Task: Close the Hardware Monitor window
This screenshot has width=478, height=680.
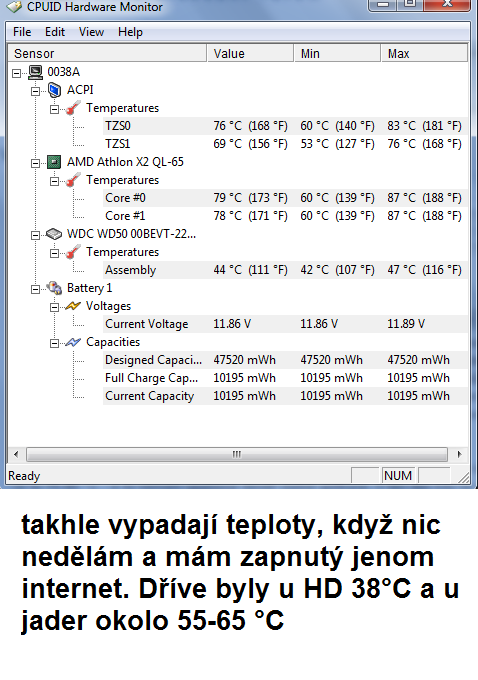Action: pyautogui.click(x=447, y=4)
